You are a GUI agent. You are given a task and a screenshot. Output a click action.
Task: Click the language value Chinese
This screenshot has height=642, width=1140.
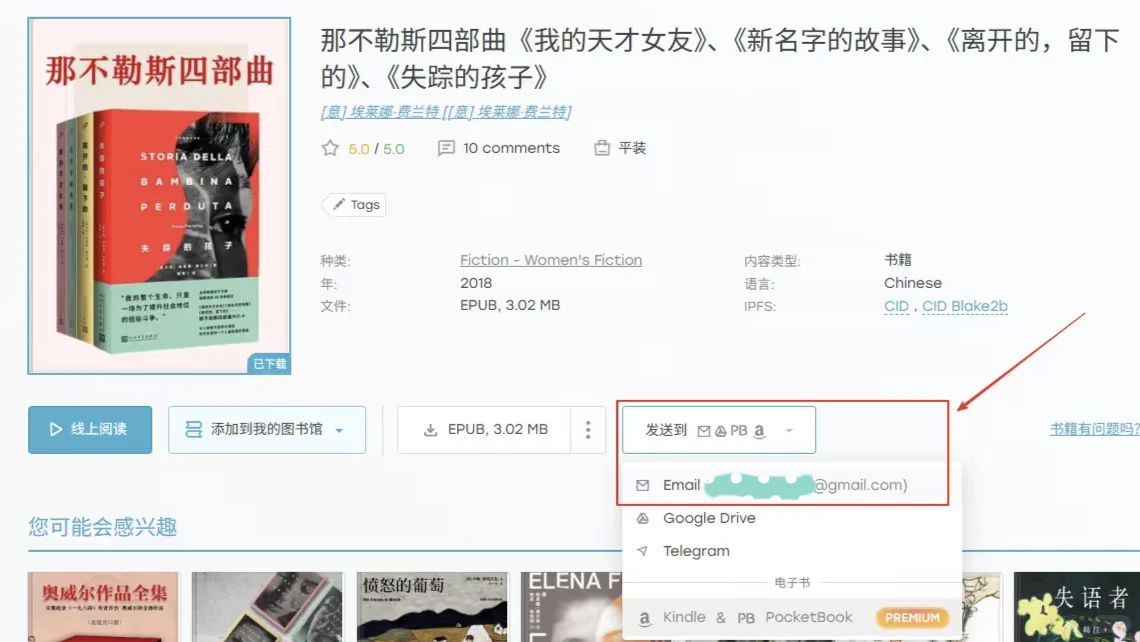pyautogui.click(x=913, y=283)
